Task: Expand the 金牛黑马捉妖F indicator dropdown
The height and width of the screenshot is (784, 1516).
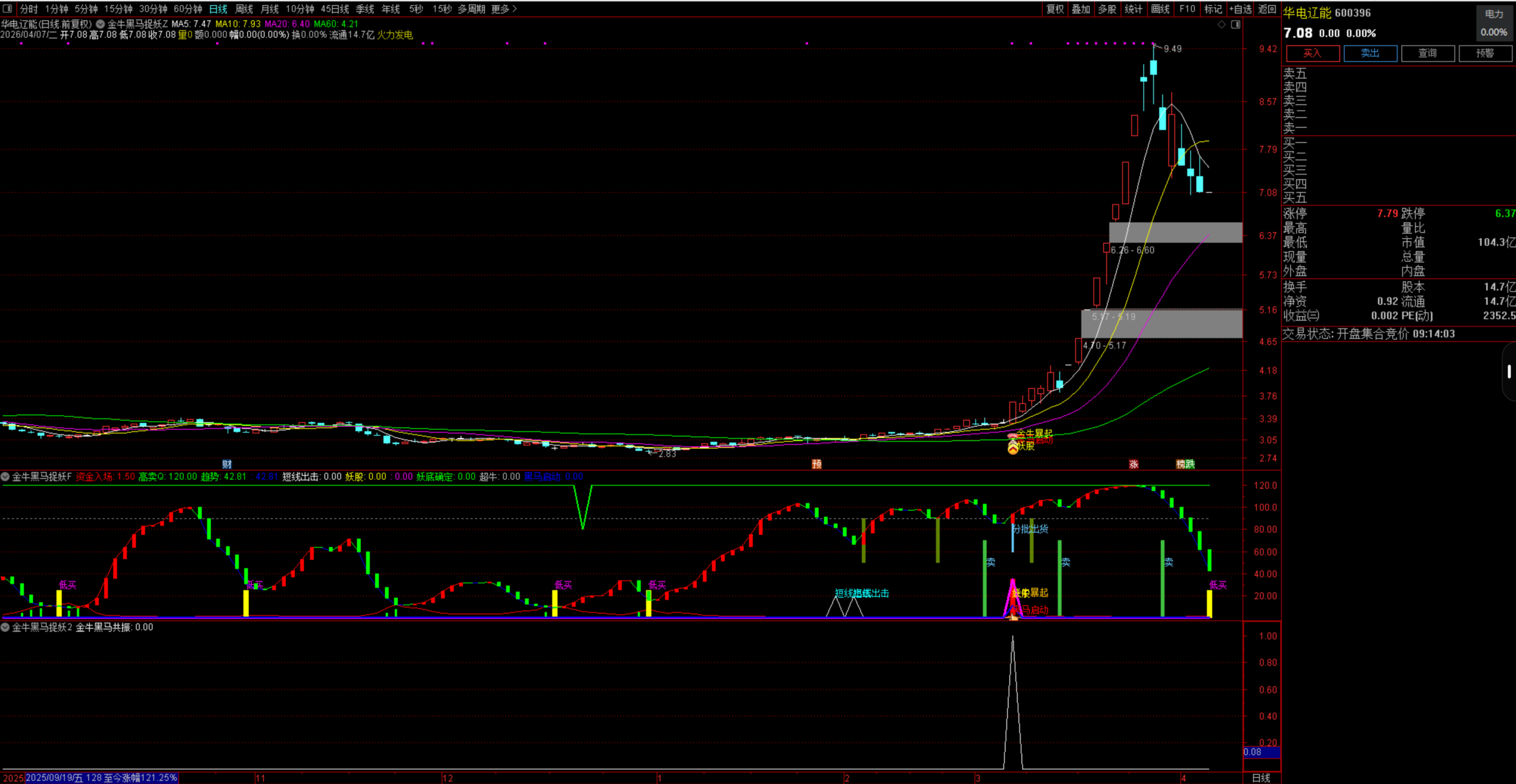Action: pyautogui.click(x=5, y=477)
